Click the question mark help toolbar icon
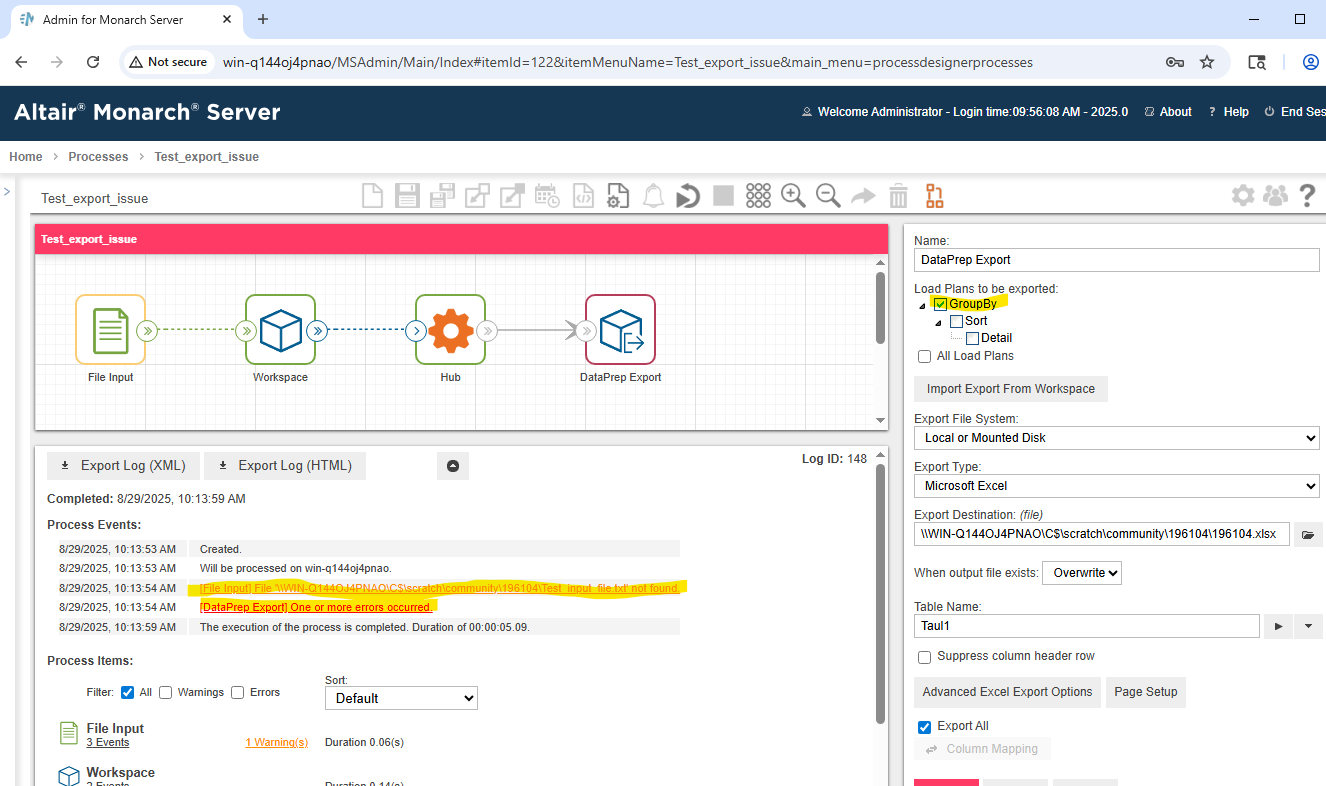The height and width of the screenshot is (786, 1326). [1307, 196]
